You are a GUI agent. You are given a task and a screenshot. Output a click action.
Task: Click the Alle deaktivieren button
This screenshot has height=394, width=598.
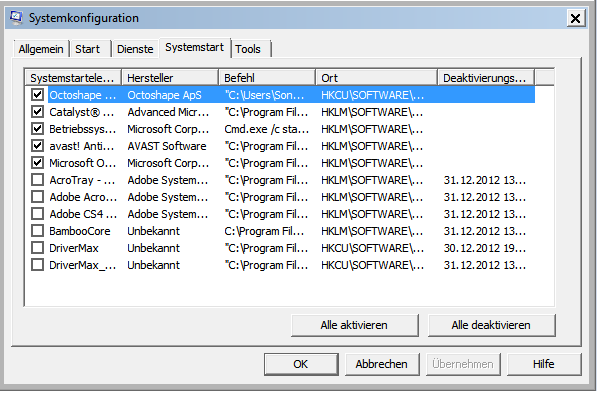(x=491, y=325)
